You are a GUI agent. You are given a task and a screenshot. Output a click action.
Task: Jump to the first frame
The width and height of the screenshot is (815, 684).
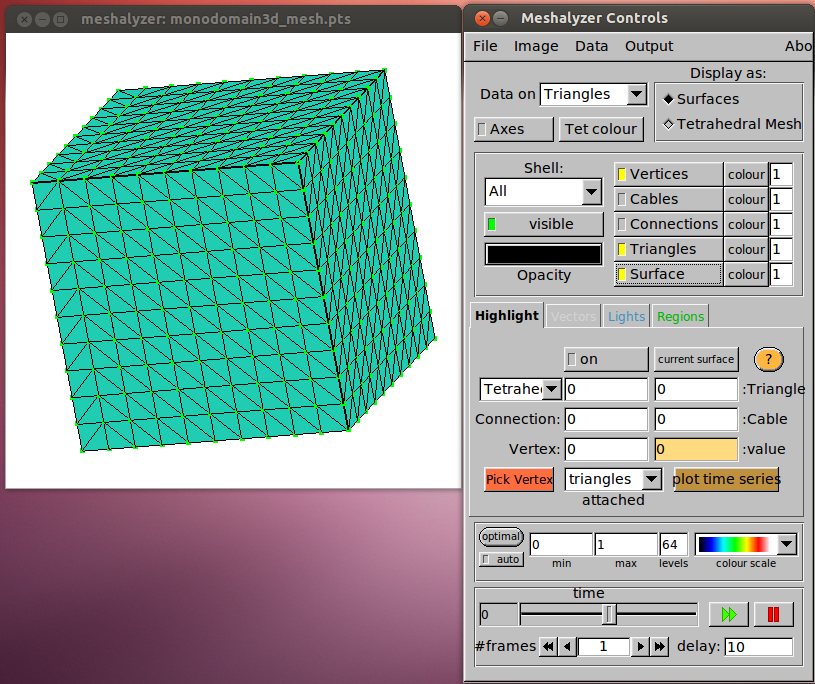click(548, 647)
